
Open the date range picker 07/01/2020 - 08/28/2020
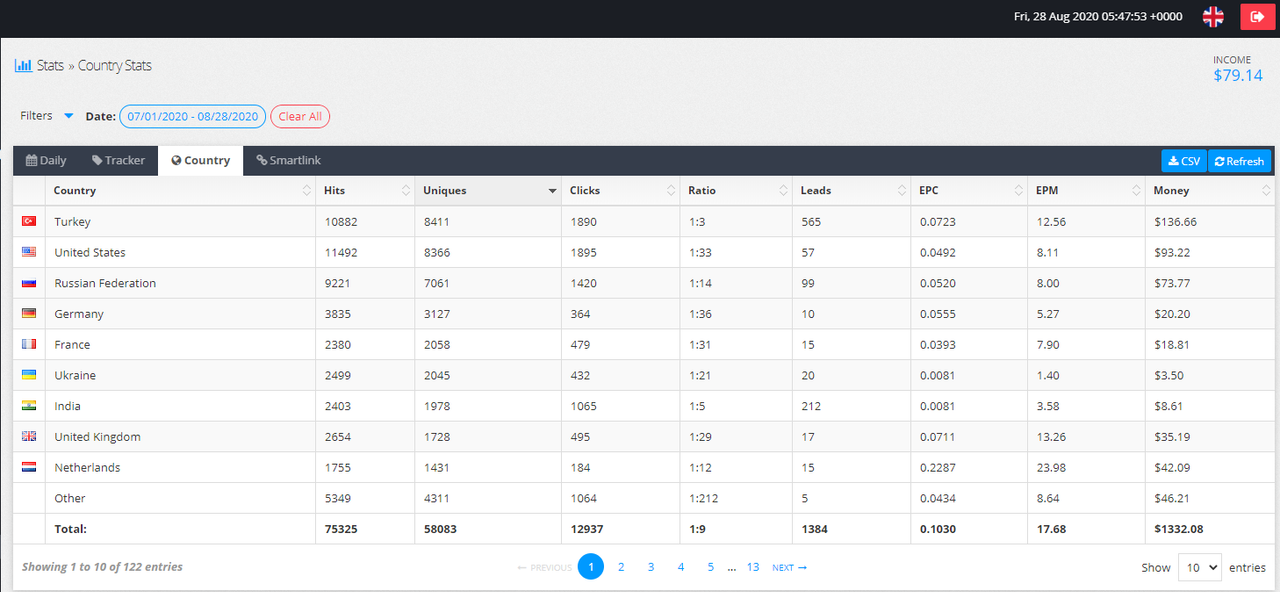coord(193,116)
